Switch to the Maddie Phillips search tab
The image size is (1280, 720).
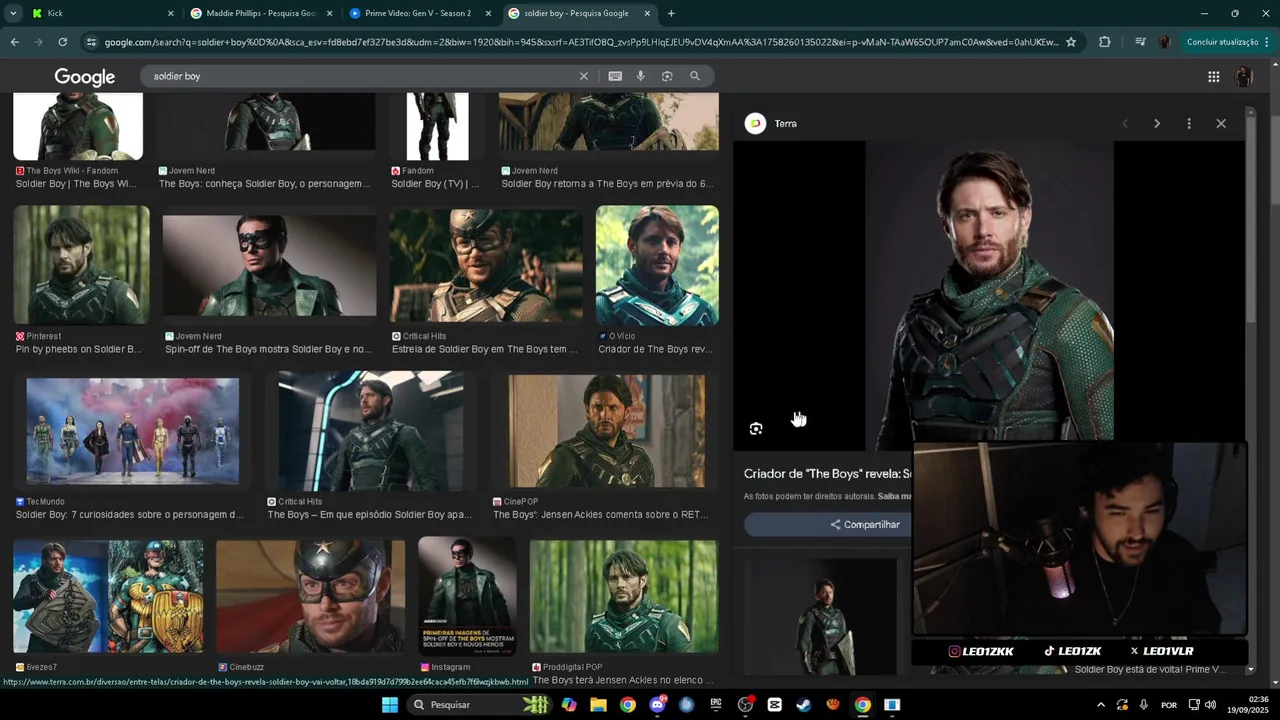click(x=260, y=13)
